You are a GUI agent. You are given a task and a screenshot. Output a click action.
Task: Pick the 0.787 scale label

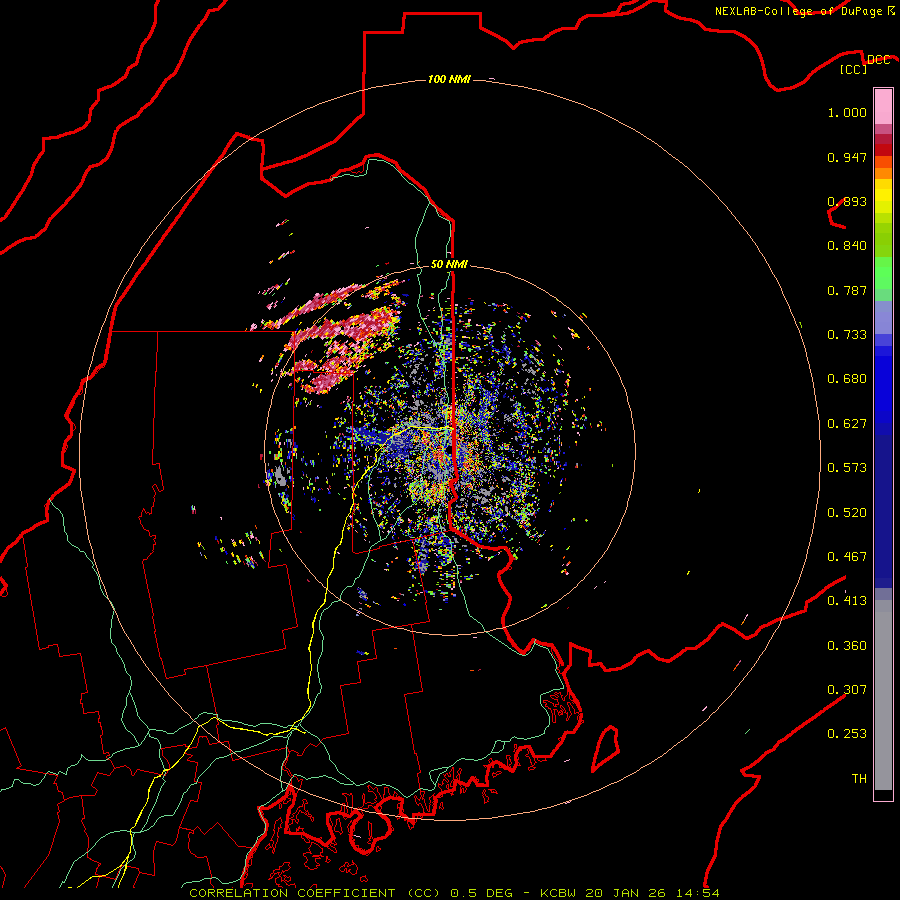click(x=847, y=290)
